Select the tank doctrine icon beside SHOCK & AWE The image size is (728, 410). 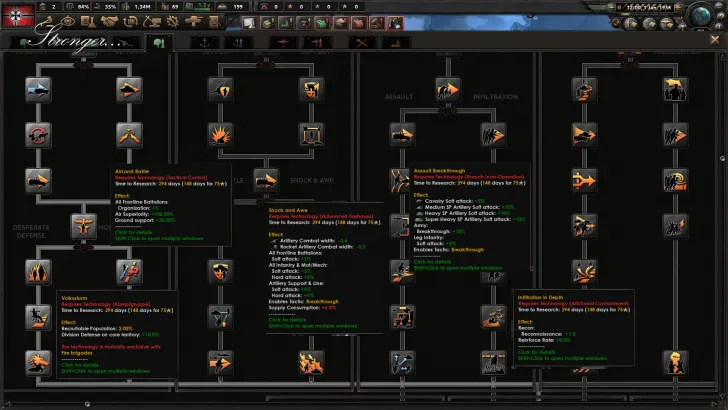(x=266, y=181)
